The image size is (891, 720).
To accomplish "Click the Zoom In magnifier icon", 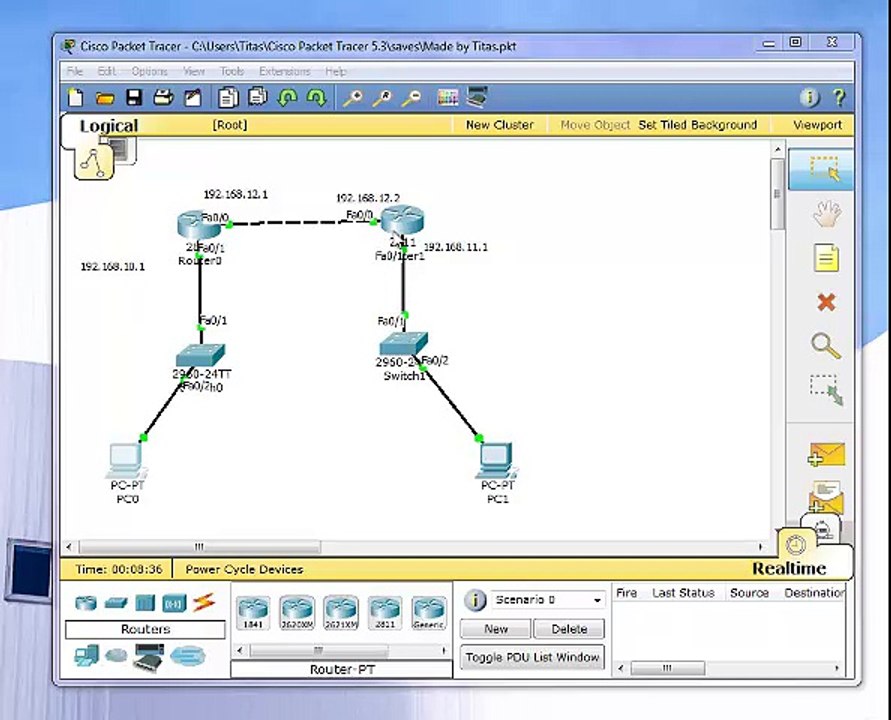I will [352, 98].
